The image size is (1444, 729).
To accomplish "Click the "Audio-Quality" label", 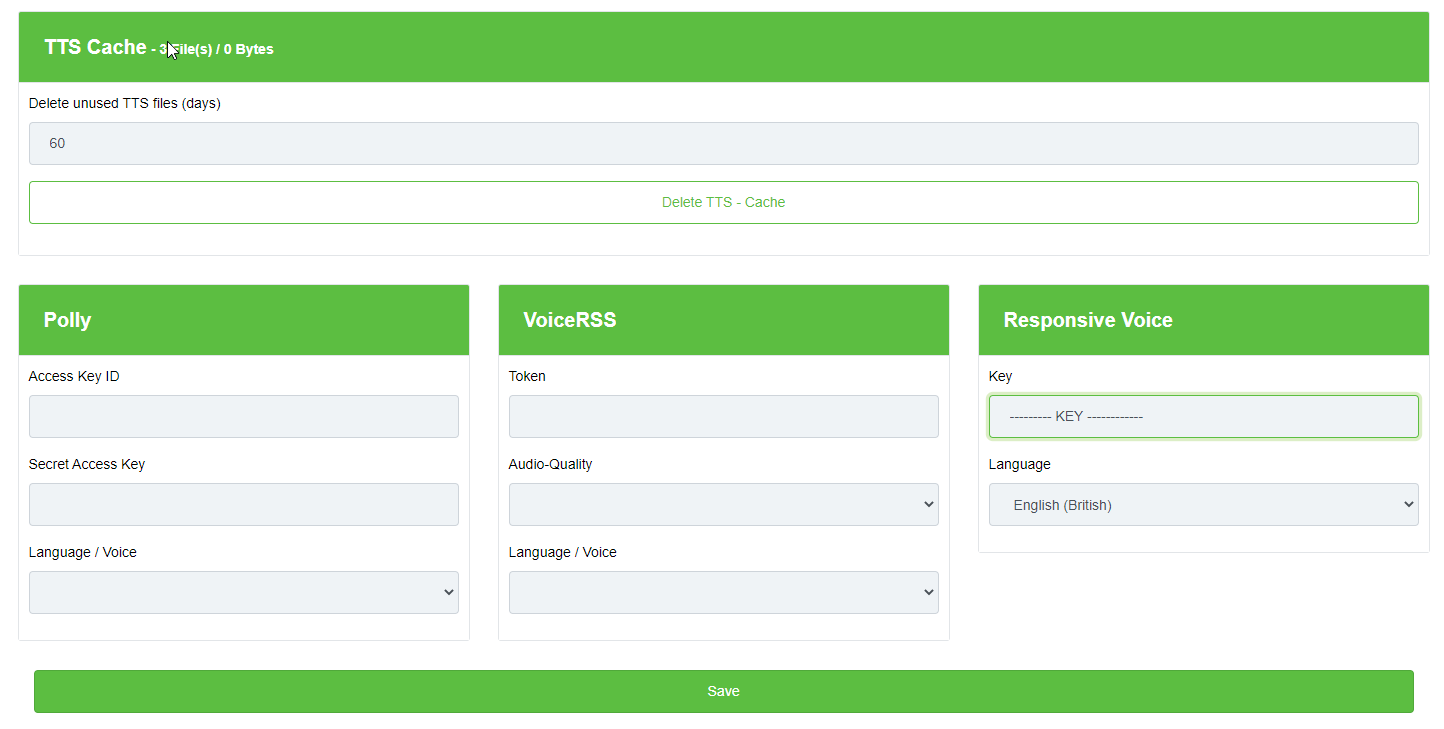I will tap(550, 464).
